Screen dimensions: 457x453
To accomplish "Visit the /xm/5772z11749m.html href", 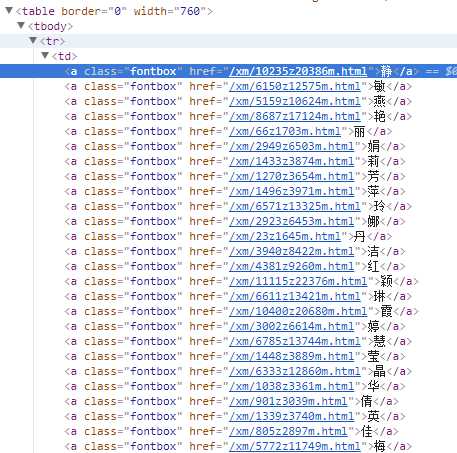I will pyautogui.click(x=295, y=446).
